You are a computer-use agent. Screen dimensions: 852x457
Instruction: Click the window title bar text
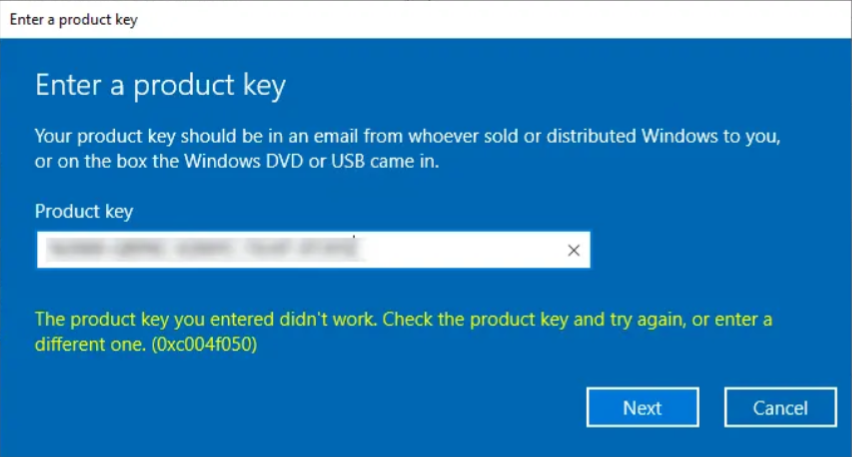(x=74, y=19)
